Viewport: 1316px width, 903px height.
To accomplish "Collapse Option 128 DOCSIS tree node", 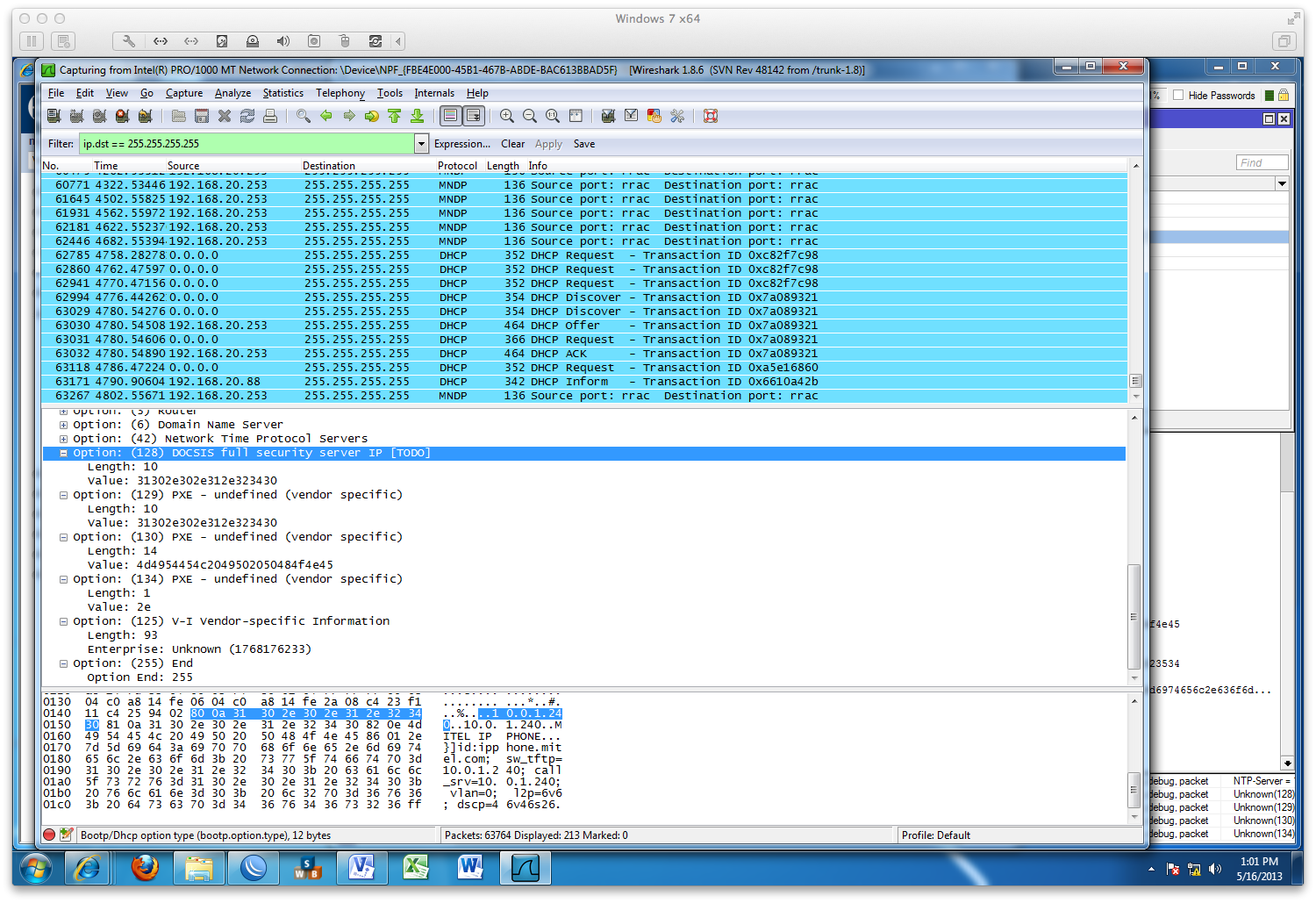I will point(63,453).
